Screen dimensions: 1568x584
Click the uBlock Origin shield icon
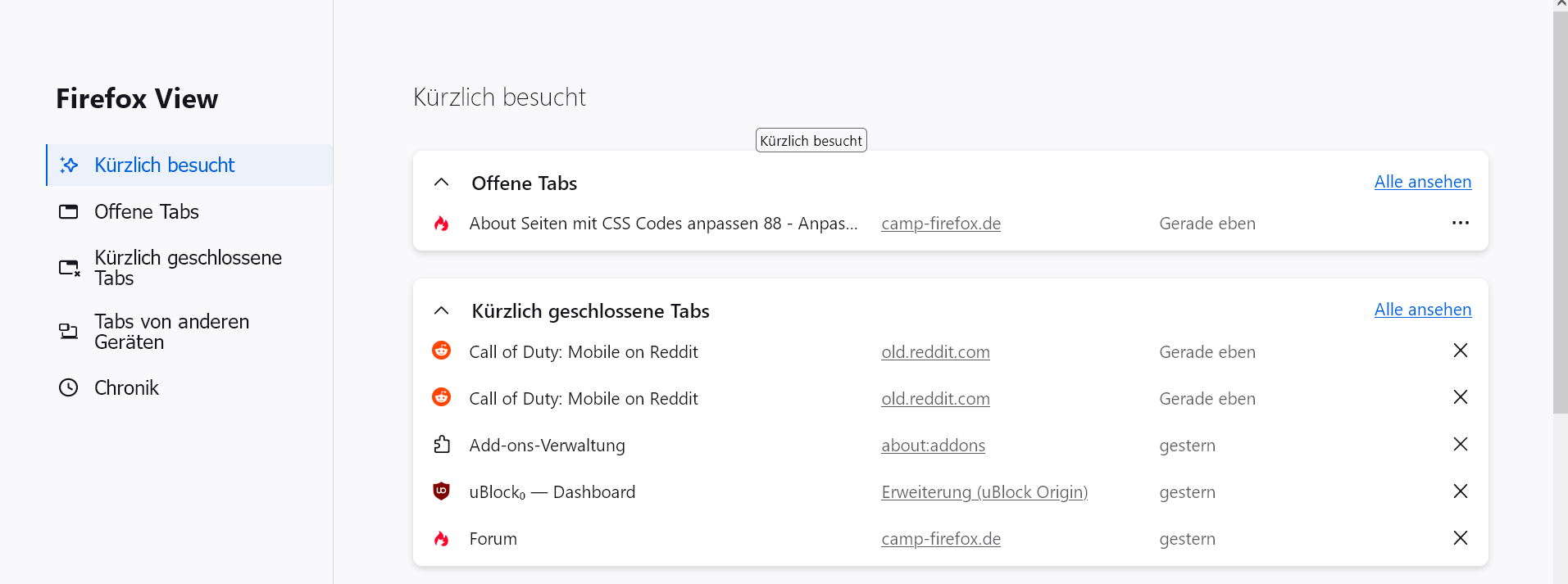[x=442, y=491]
